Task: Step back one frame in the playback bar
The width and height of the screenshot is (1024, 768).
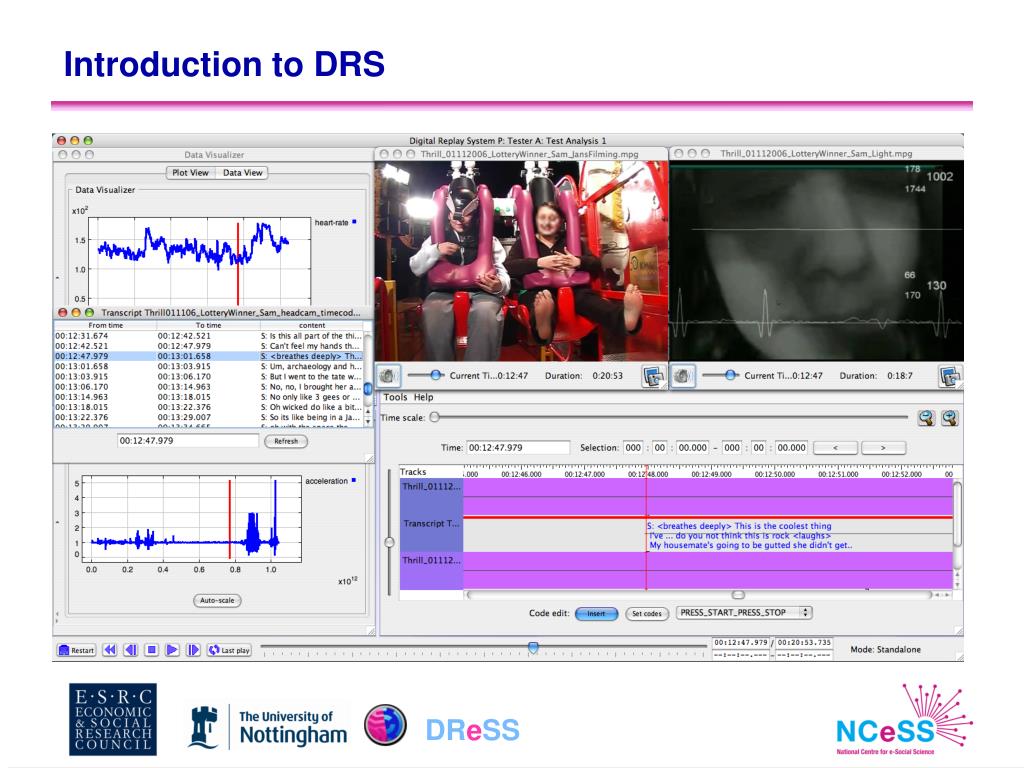Action: pyautogui.click(x=131, y=650)
